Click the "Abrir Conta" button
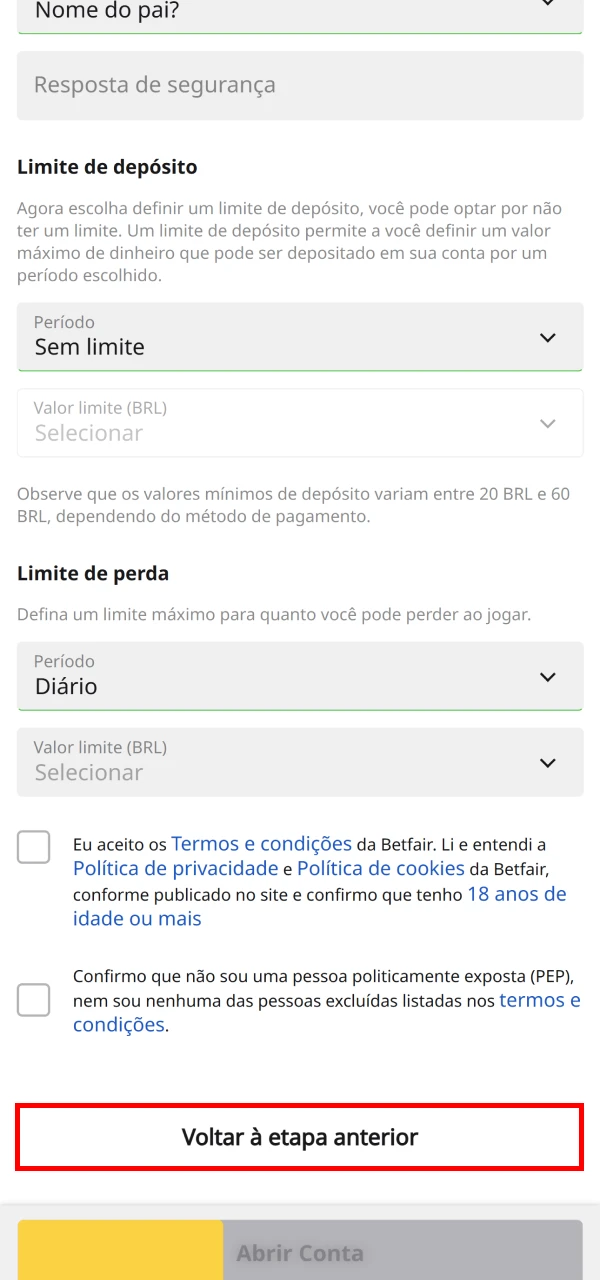Viewport: 600px width, 1280px height. [x=300, y=1252]
